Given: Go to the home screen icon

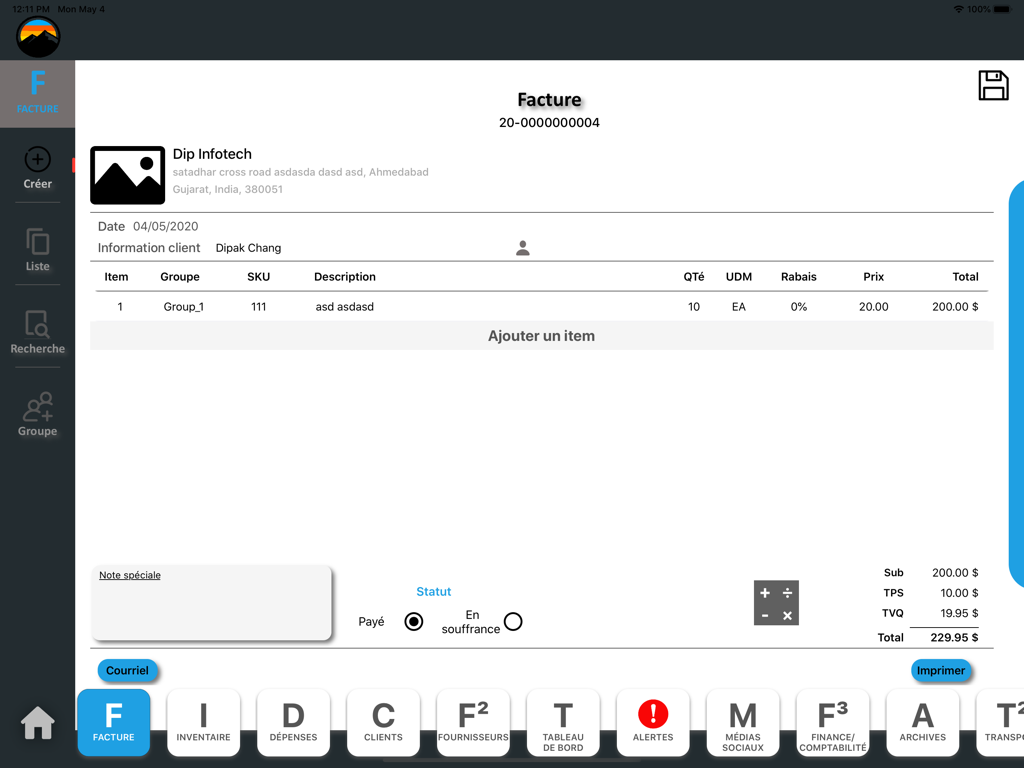Looking at the screenshot, I should point(37,722).
